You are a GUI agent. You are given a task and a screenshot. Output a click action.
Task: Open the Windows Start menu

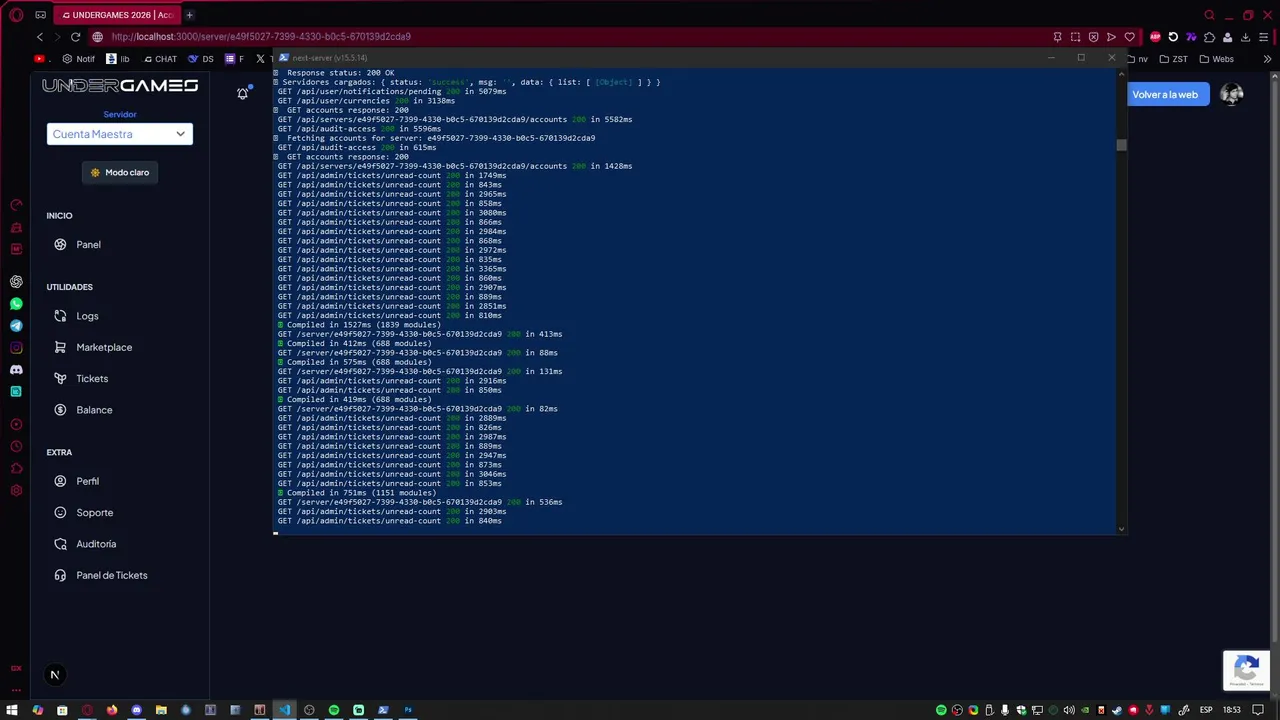click(13, 710)
